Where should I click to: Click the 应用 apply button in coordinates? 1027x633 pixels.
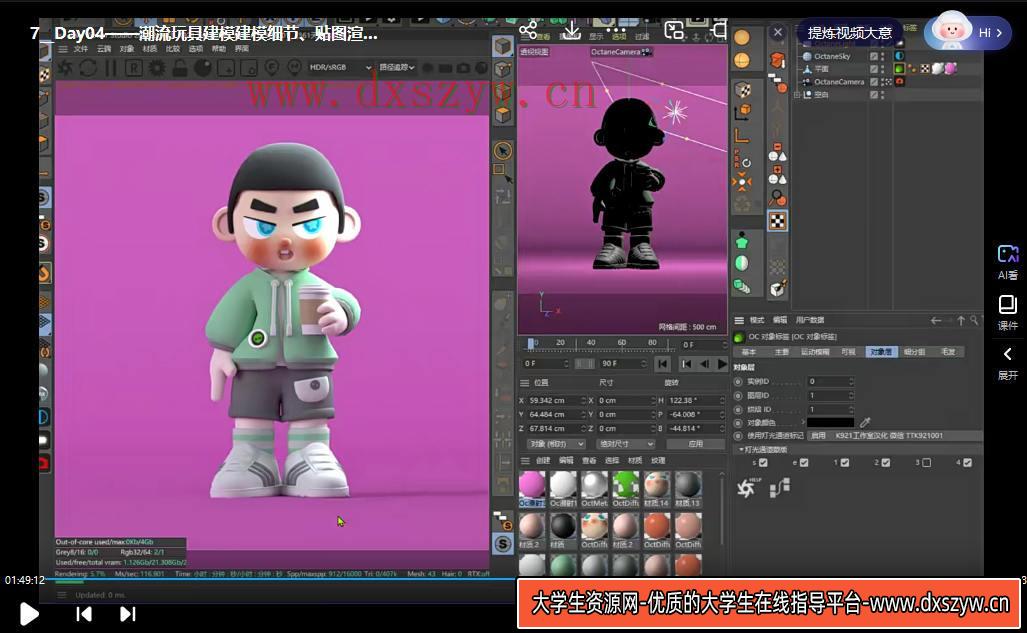pos(696,444)
